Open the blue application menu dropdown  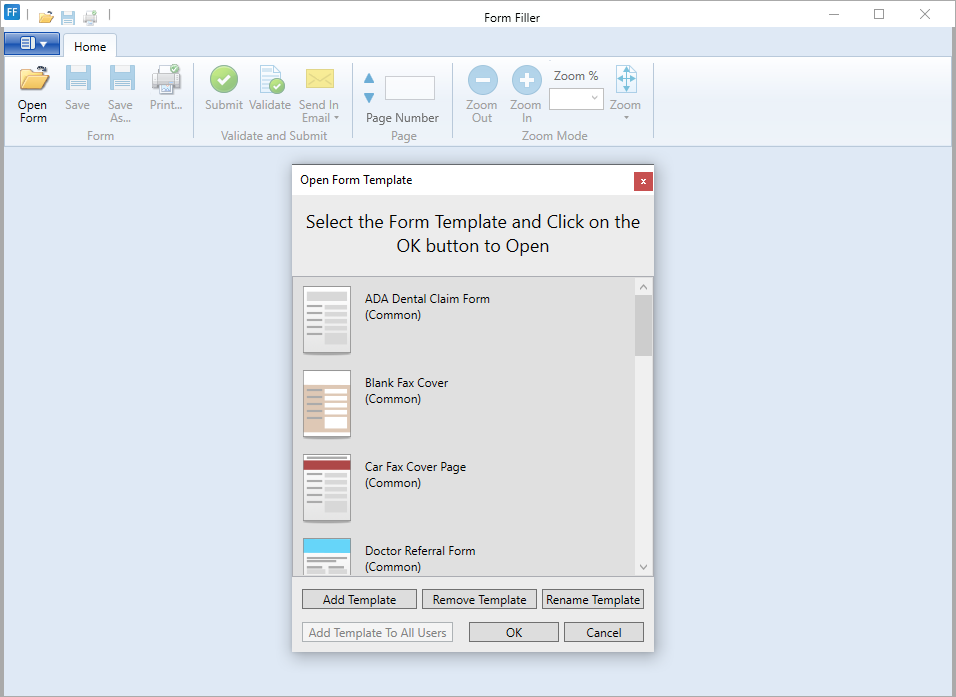point(32,44)
